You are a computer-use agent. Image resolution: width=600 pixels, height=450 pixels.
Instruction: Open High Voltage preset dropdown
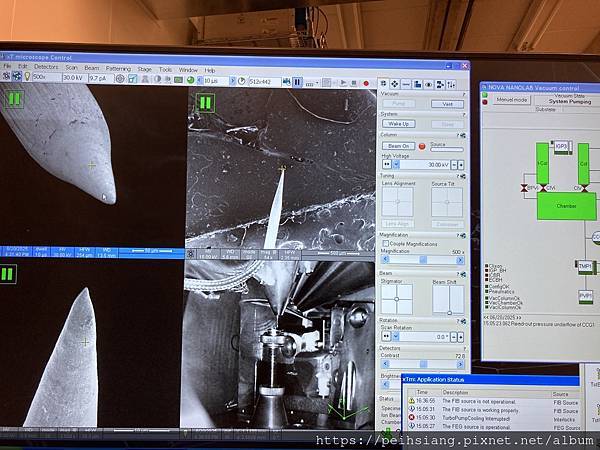(x=396, y=165)
